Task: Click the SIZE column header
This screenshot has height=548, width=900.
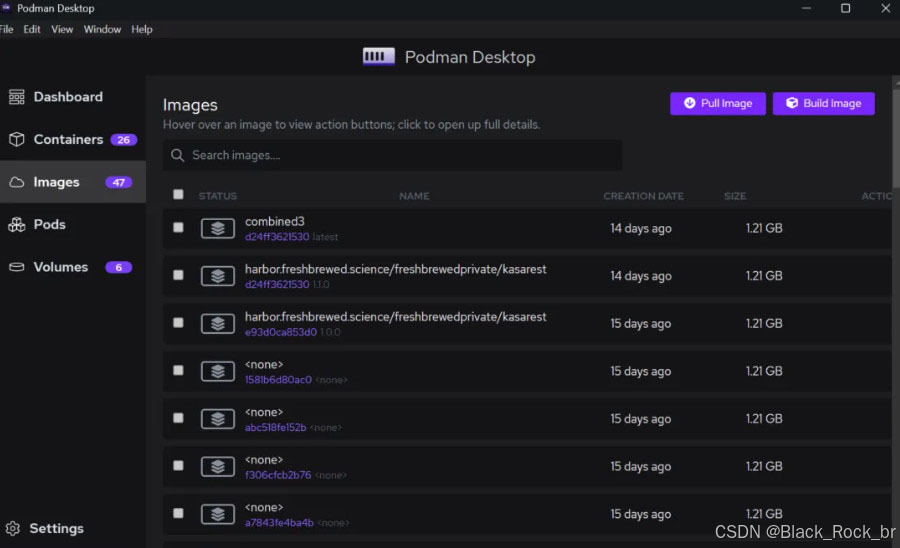Action: pyautogui.click(x=735, y=196)
